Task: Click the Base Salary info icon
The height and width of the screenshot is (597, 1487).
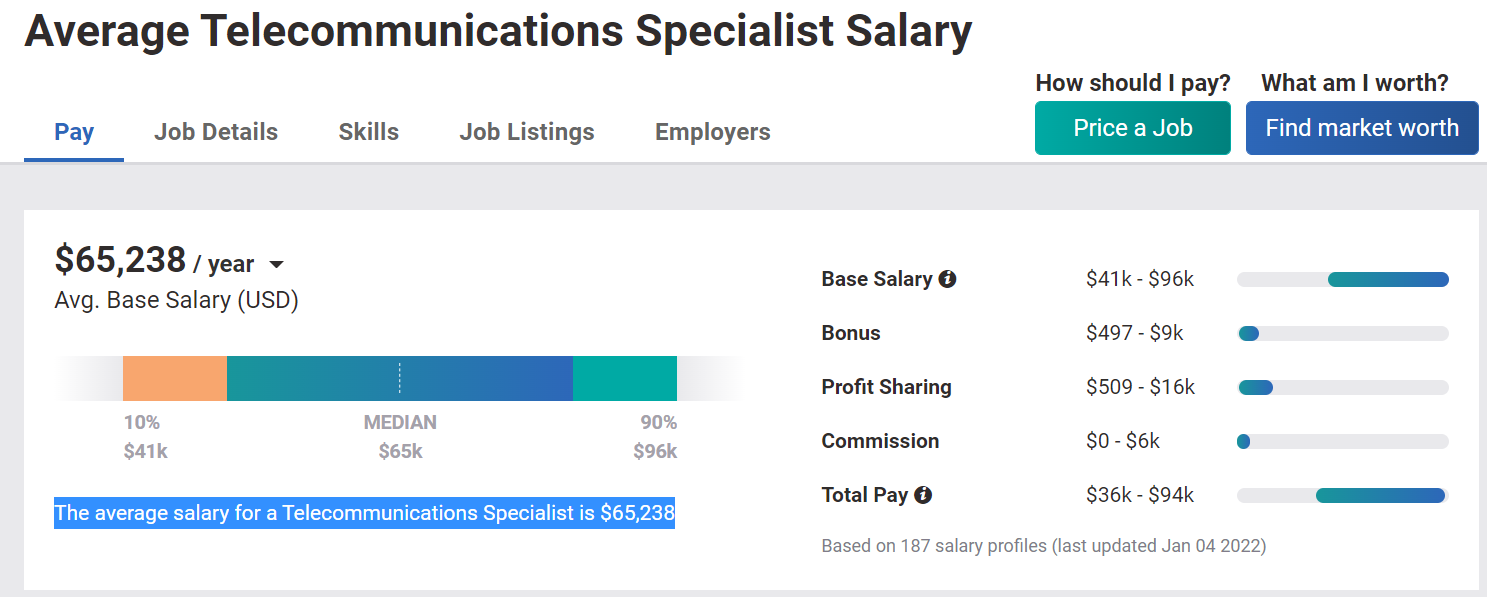Action: click(x=947, y=279)
